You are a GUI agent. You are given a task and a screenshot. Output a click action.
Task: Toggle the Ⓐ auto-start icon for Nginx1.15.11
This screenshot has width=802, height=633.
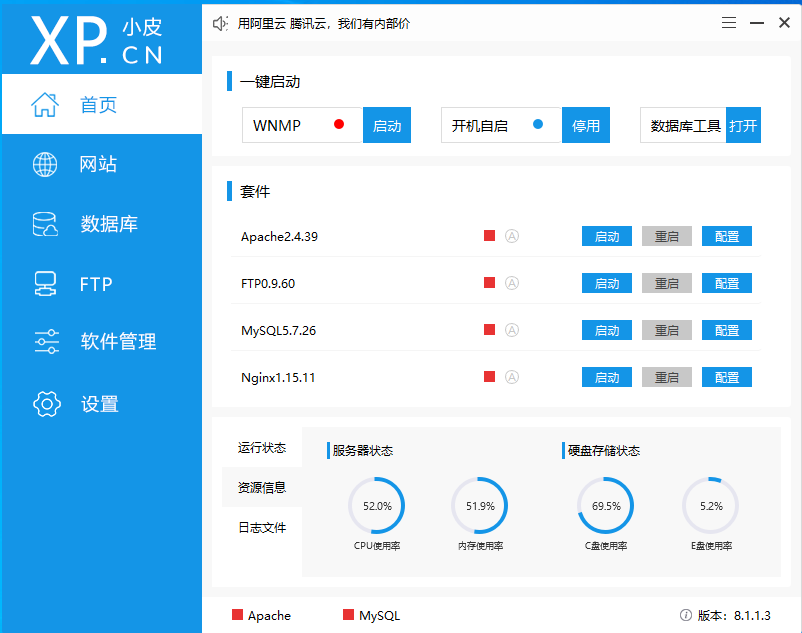click(511, 377)
